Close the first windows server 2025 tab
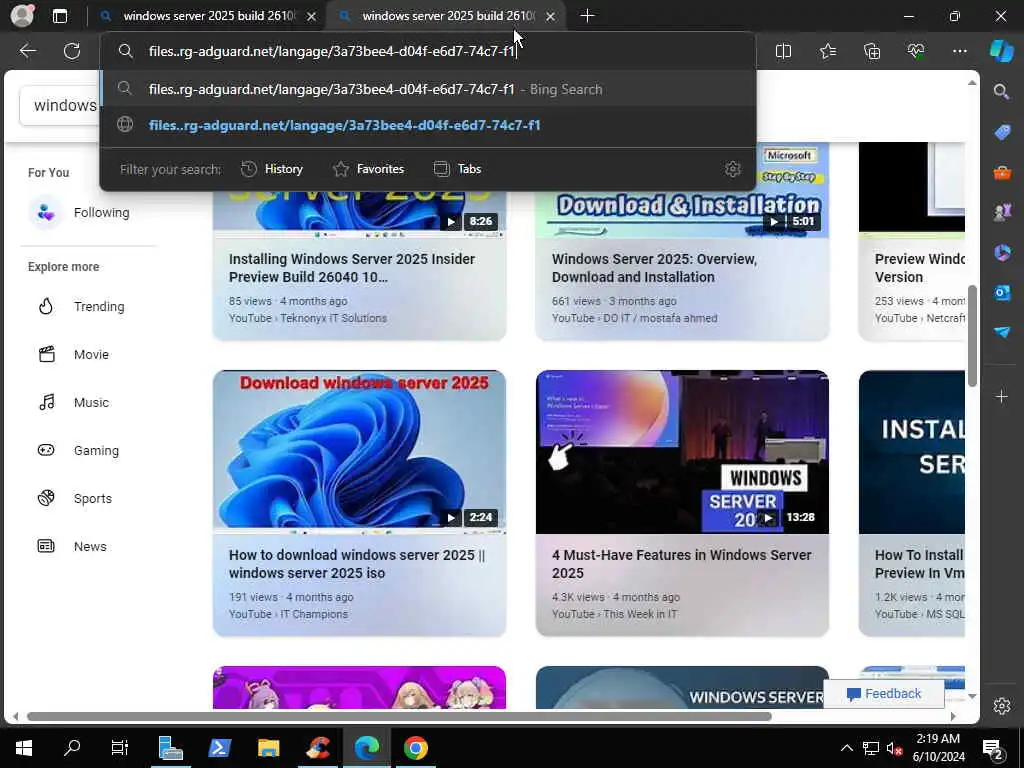The width and height of the screenshot is (1024, 768). [x=312, y=16]
